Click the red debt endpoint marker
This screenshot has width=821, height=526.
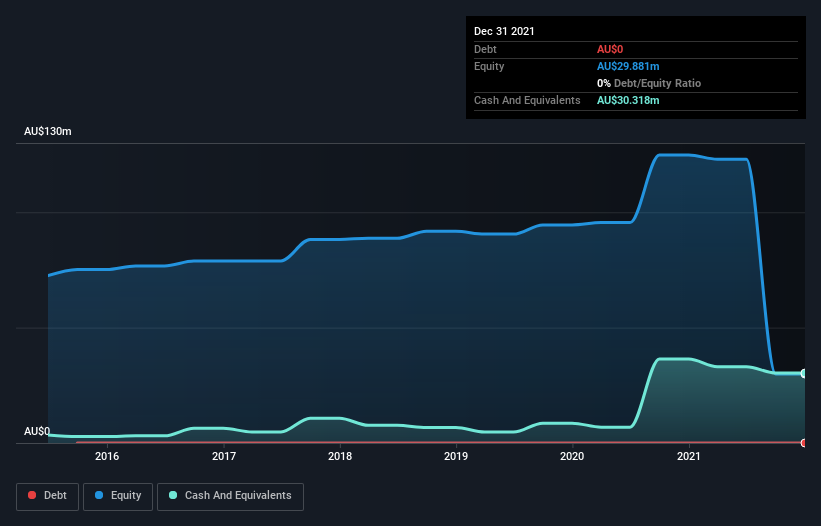(x=804, y=443)
